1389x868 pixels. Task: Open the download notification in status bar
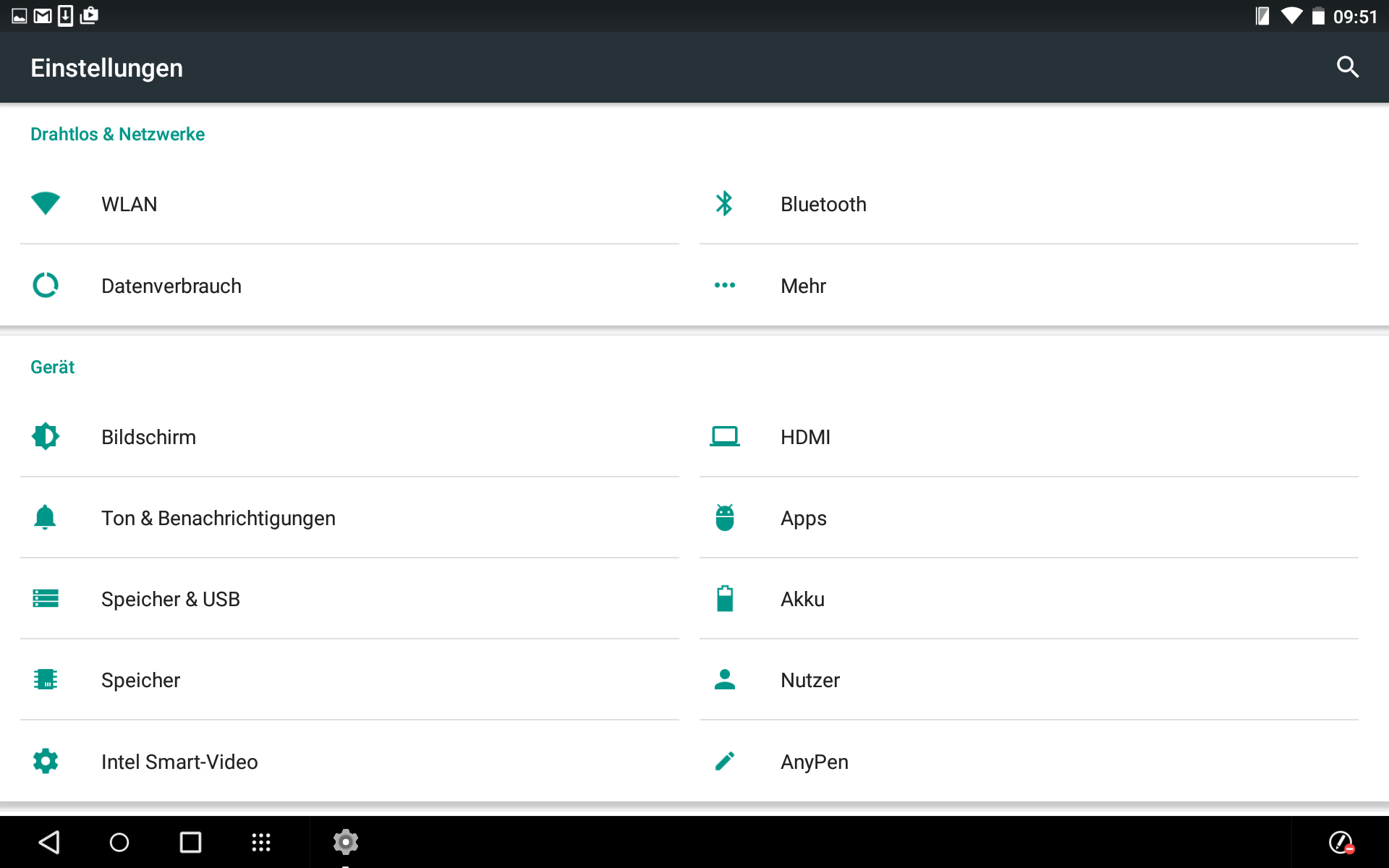coord(65,15)
